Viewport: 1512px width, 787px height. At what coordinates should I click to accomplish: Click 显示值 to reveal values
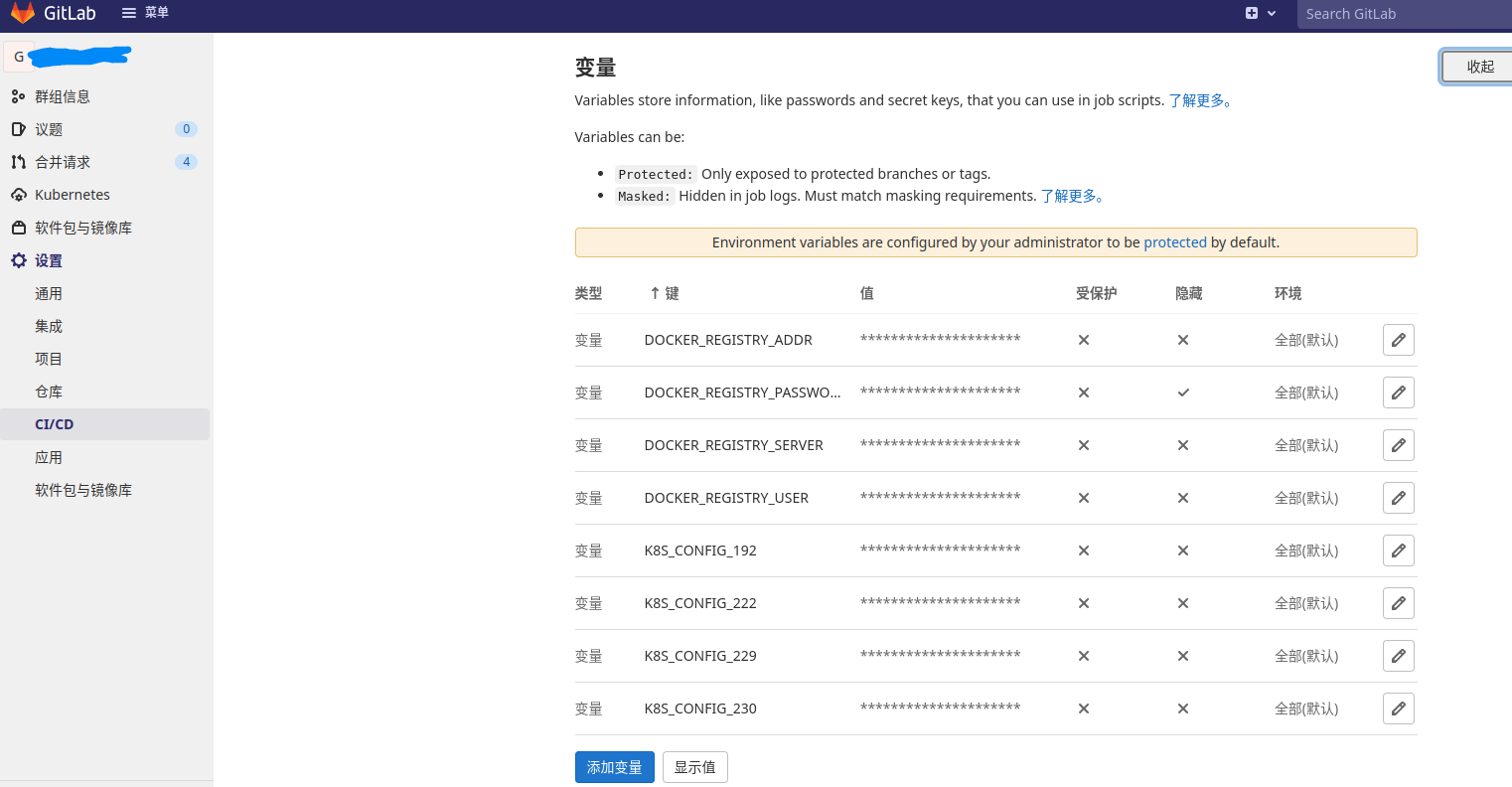694,767
